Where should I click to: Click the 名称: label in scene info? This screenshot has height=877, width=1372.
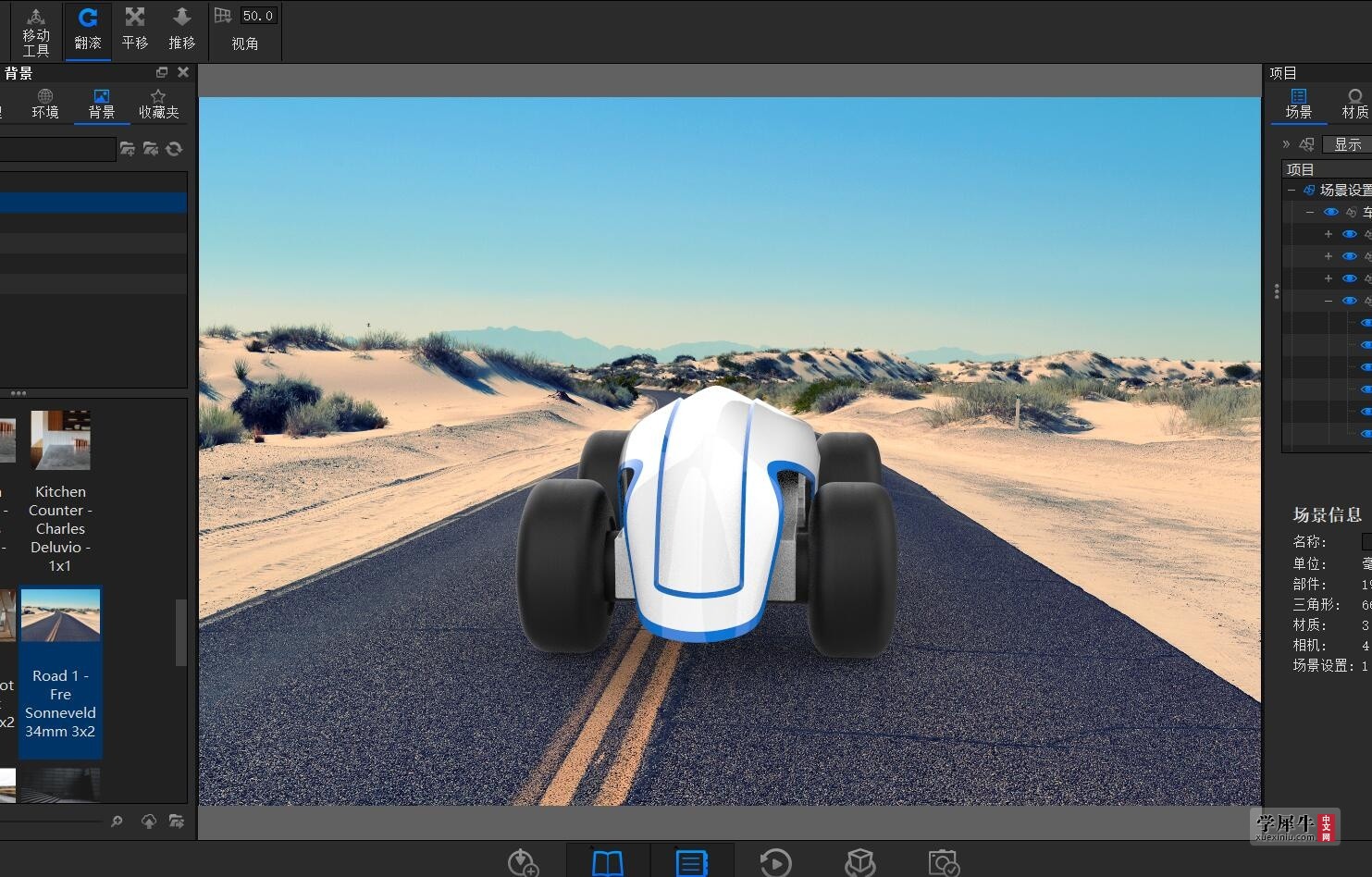coord(1310,542)
